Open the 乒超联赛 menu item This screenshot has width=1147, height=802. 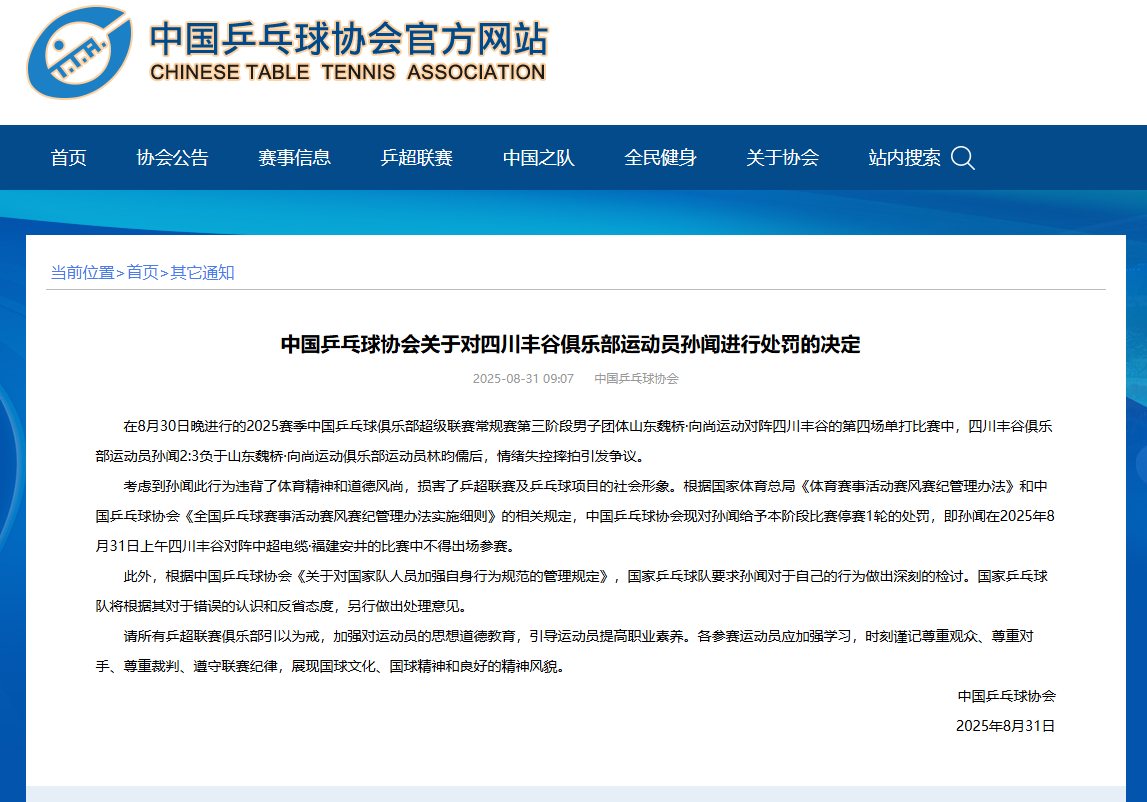point(417,158)
